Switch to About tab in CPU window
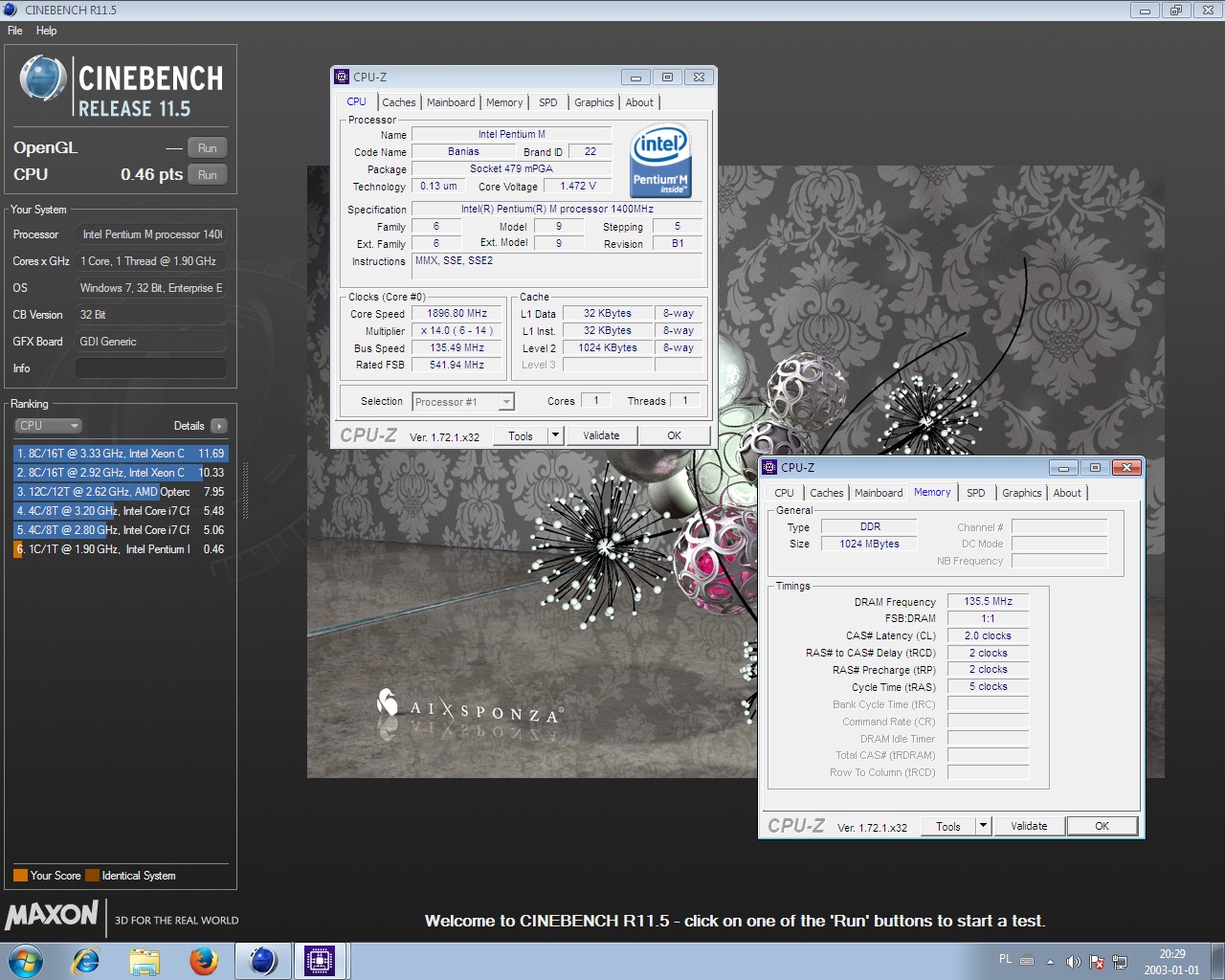 639,102
